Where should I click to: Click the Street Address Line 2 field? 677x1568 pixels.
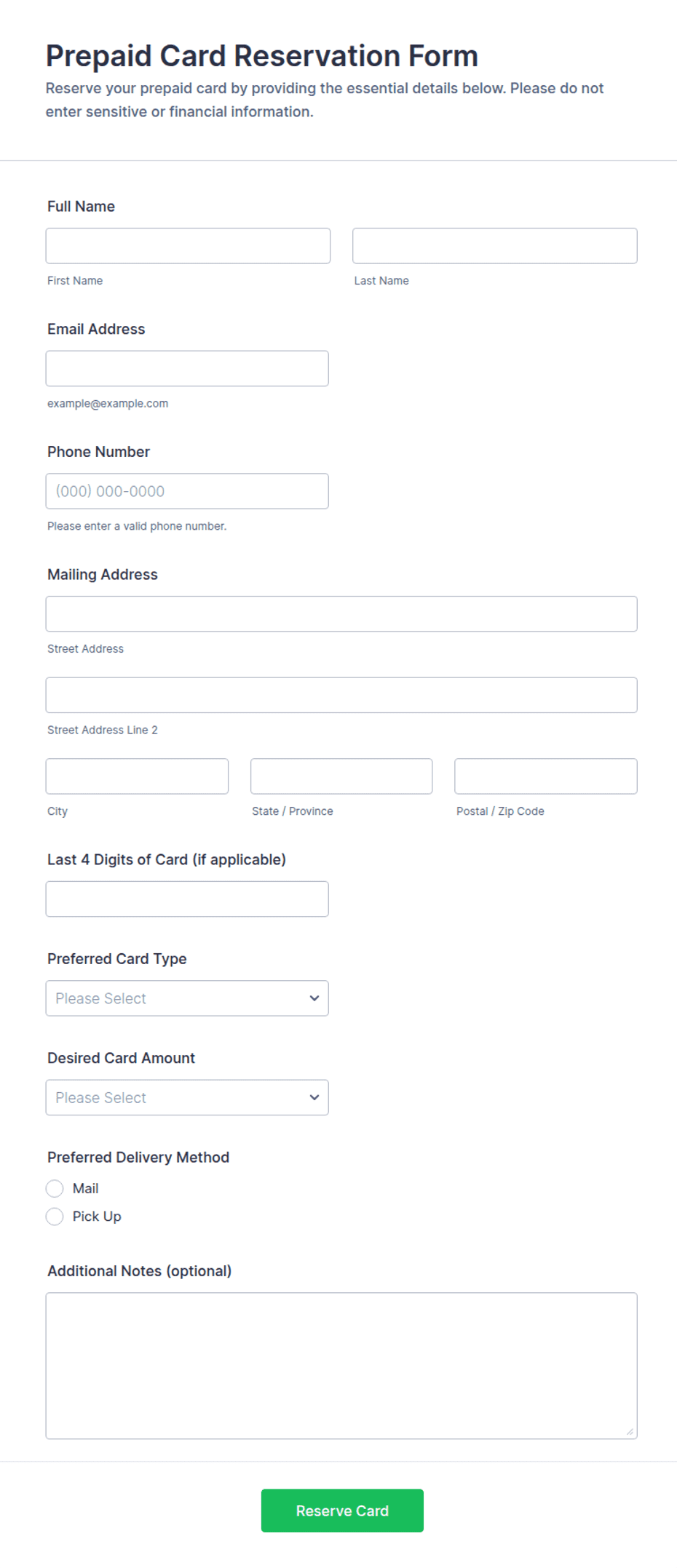click(341, 696)
